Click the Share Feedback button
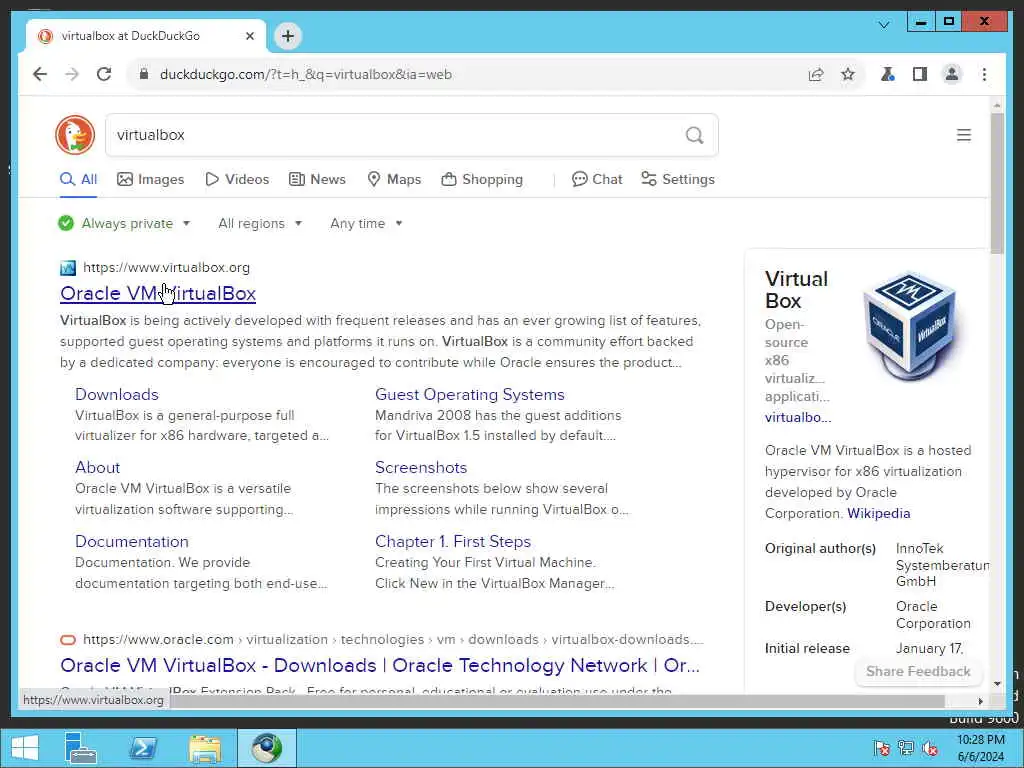 [918, 671]
